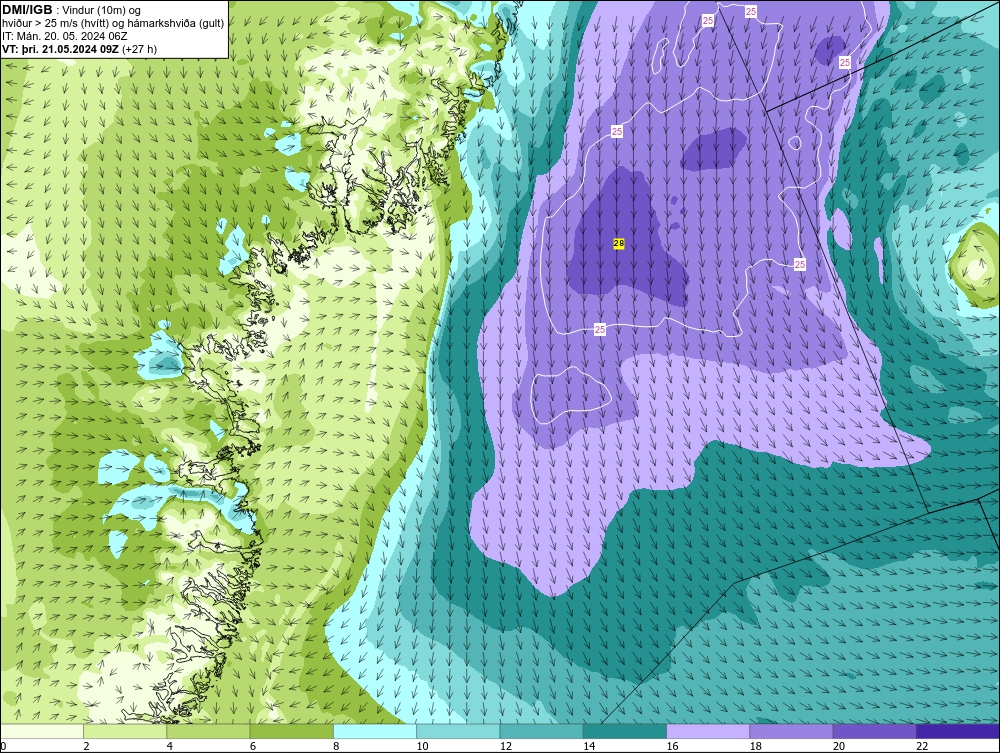Click the 25 contour label directly below the 28 marker
Image resolution: width=1000 pixels, height=753 pixels.
tap(599, 329)
